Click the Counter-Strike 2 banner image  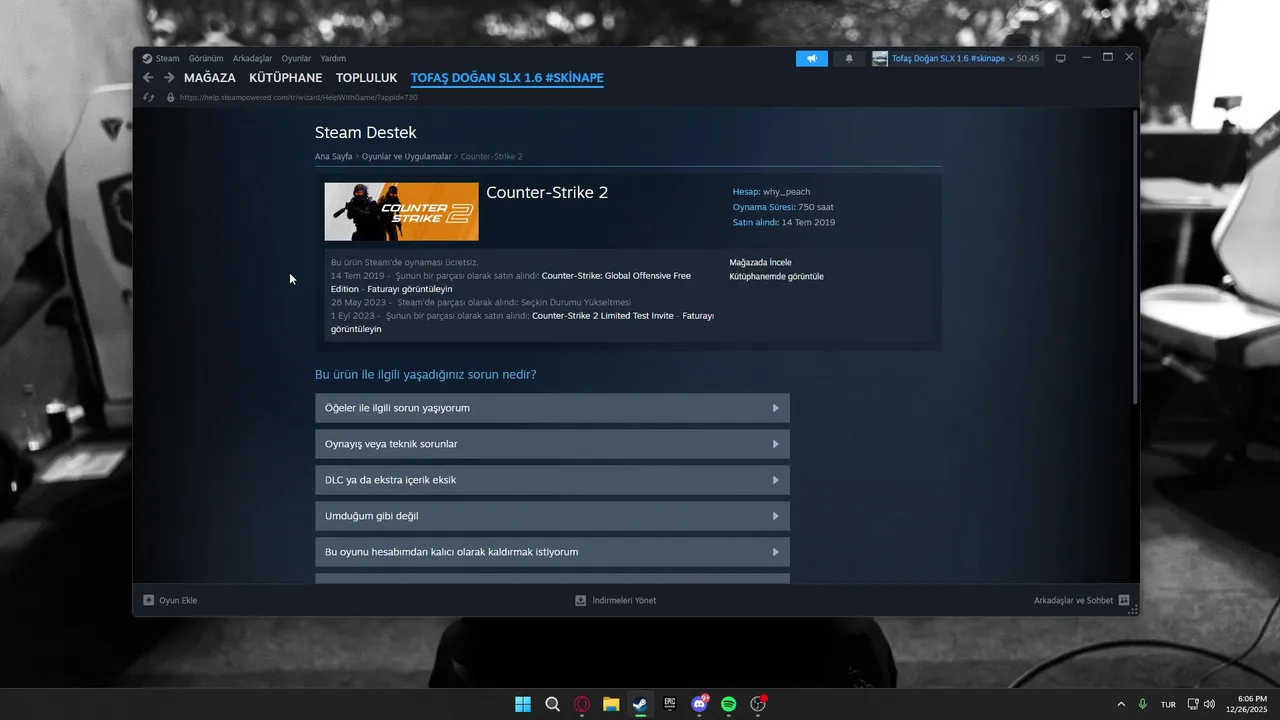(x=401, y=212)
